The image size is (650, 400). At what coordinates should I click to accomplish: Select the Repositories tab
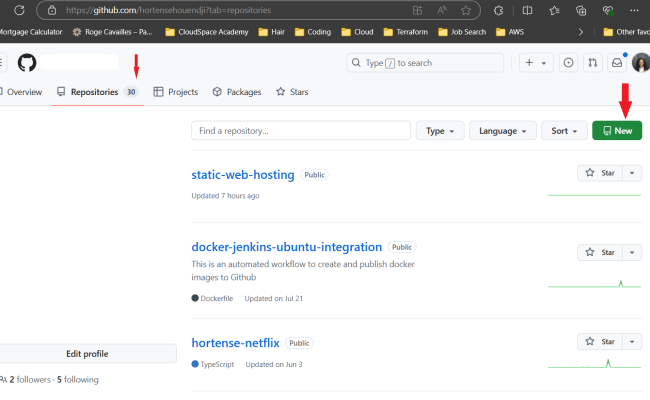[x=97, y=92]
